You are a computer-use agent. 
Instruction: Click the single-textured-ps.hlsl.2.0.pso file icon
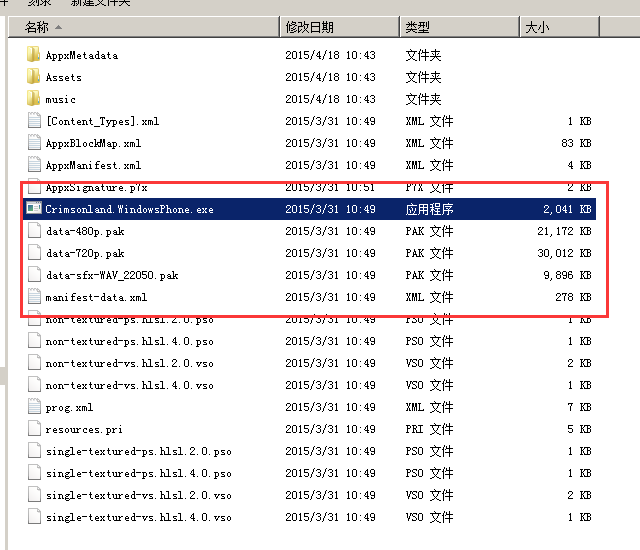34,451
